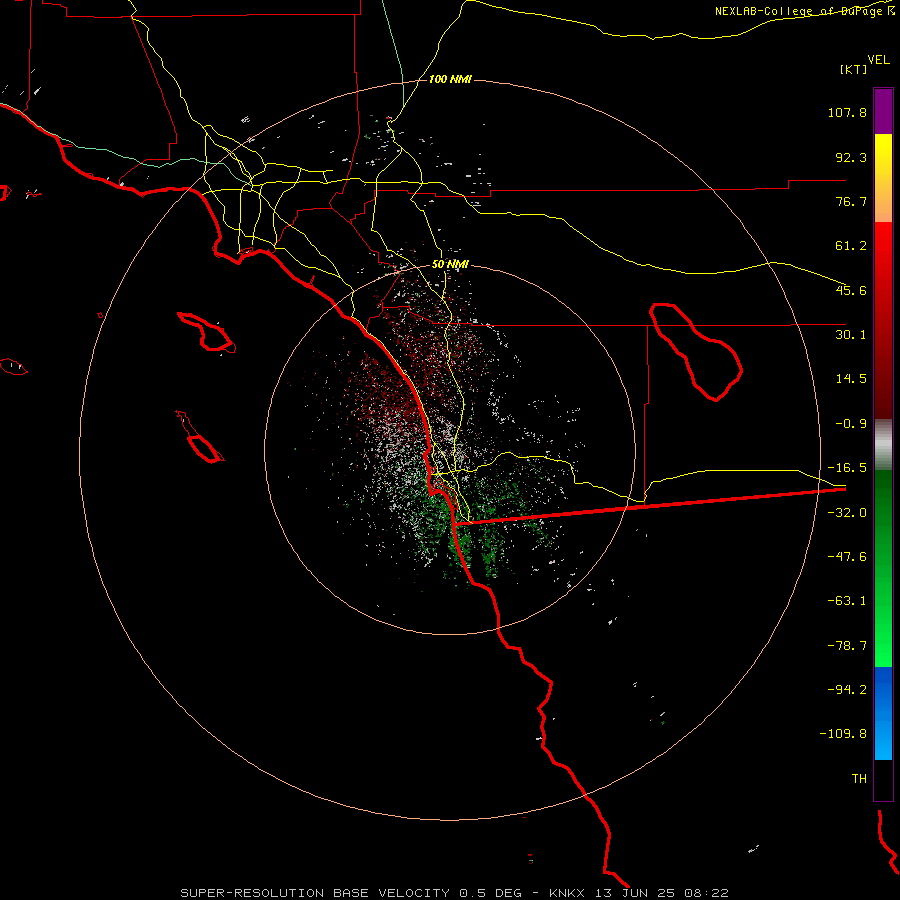The height and width of the screenshot is (900, 900).
Task: Click the Salton Sea outline
Action: (696, 352)
